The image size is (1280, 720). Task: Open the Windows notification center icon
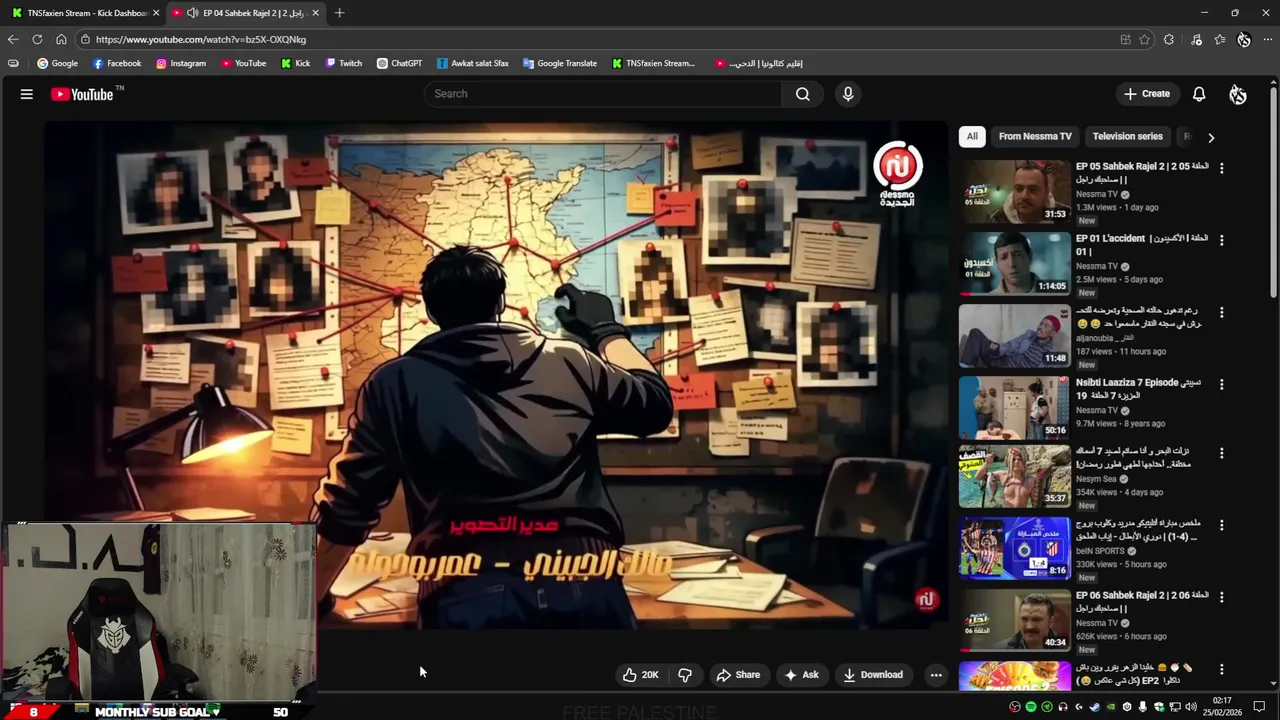click(x=1259, y=707)
